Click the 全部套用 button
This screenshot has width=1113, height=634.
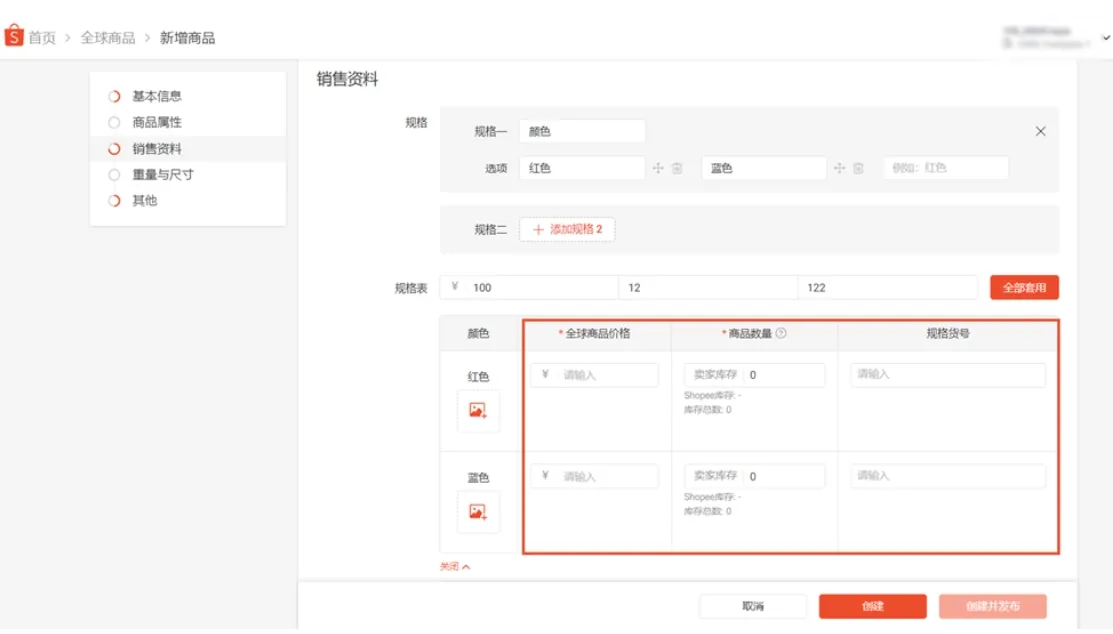(1024, 287)
